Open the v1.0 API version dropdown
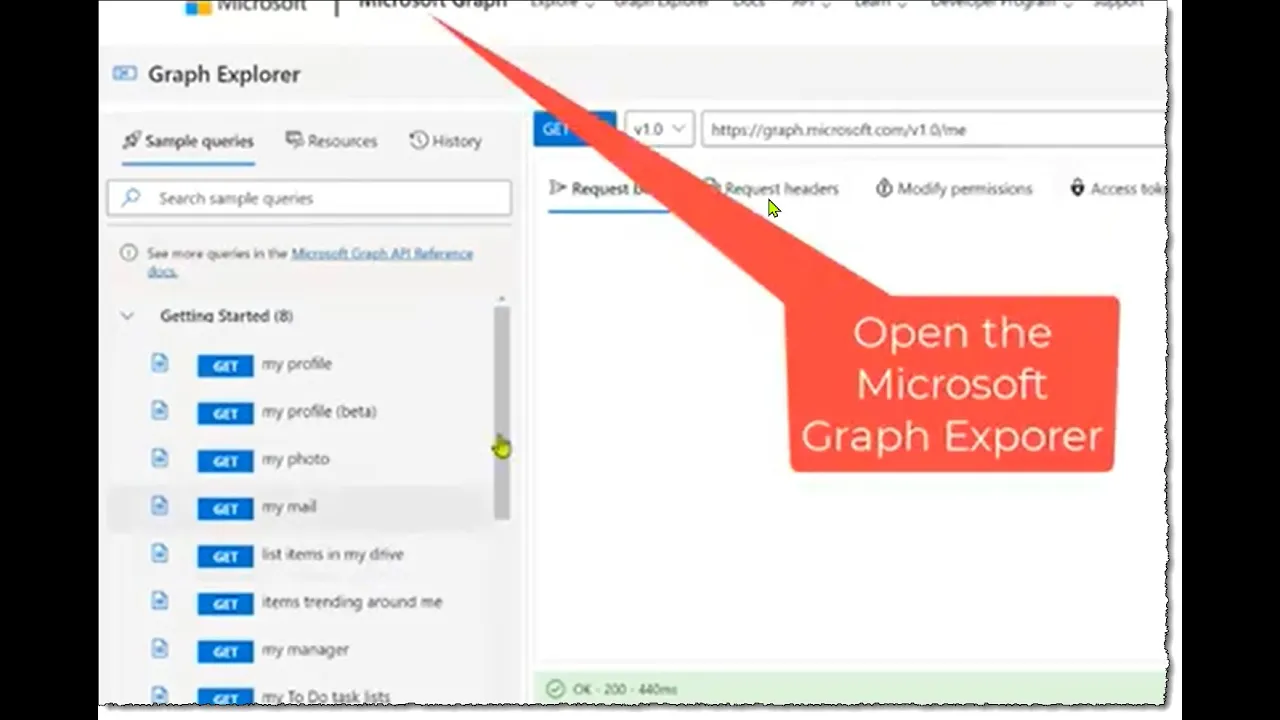Viewport: 1280px width, 720px height. pos(659,129)
